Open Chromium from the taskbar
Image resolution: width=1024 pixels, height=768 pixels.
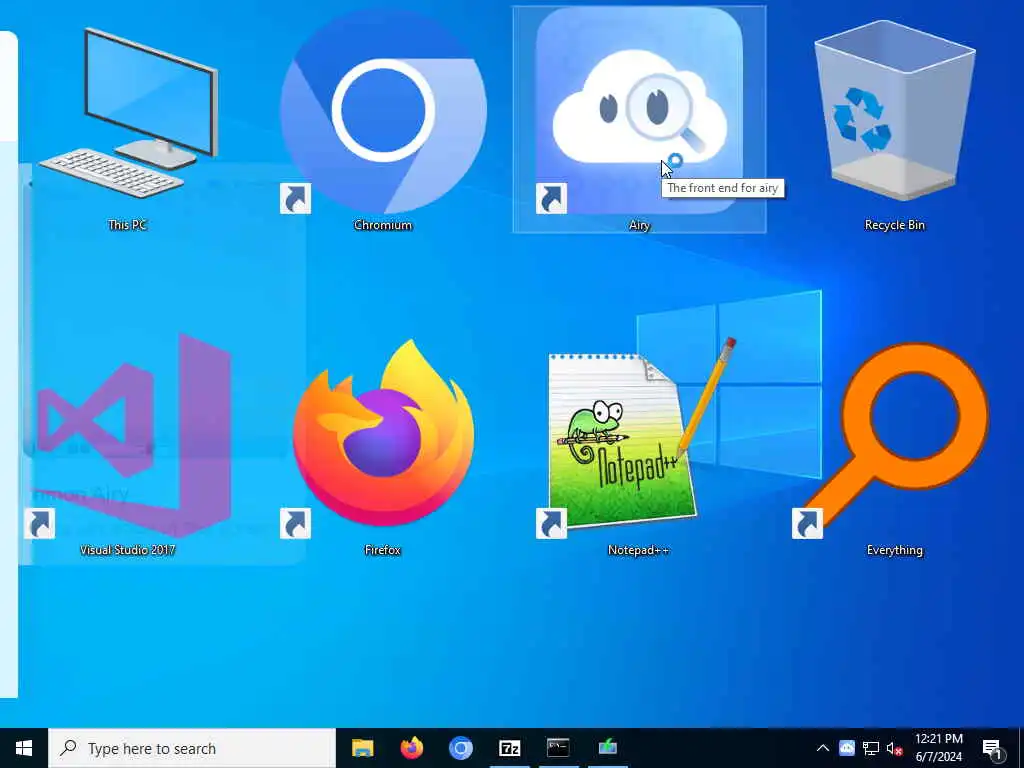pos(460,748)
